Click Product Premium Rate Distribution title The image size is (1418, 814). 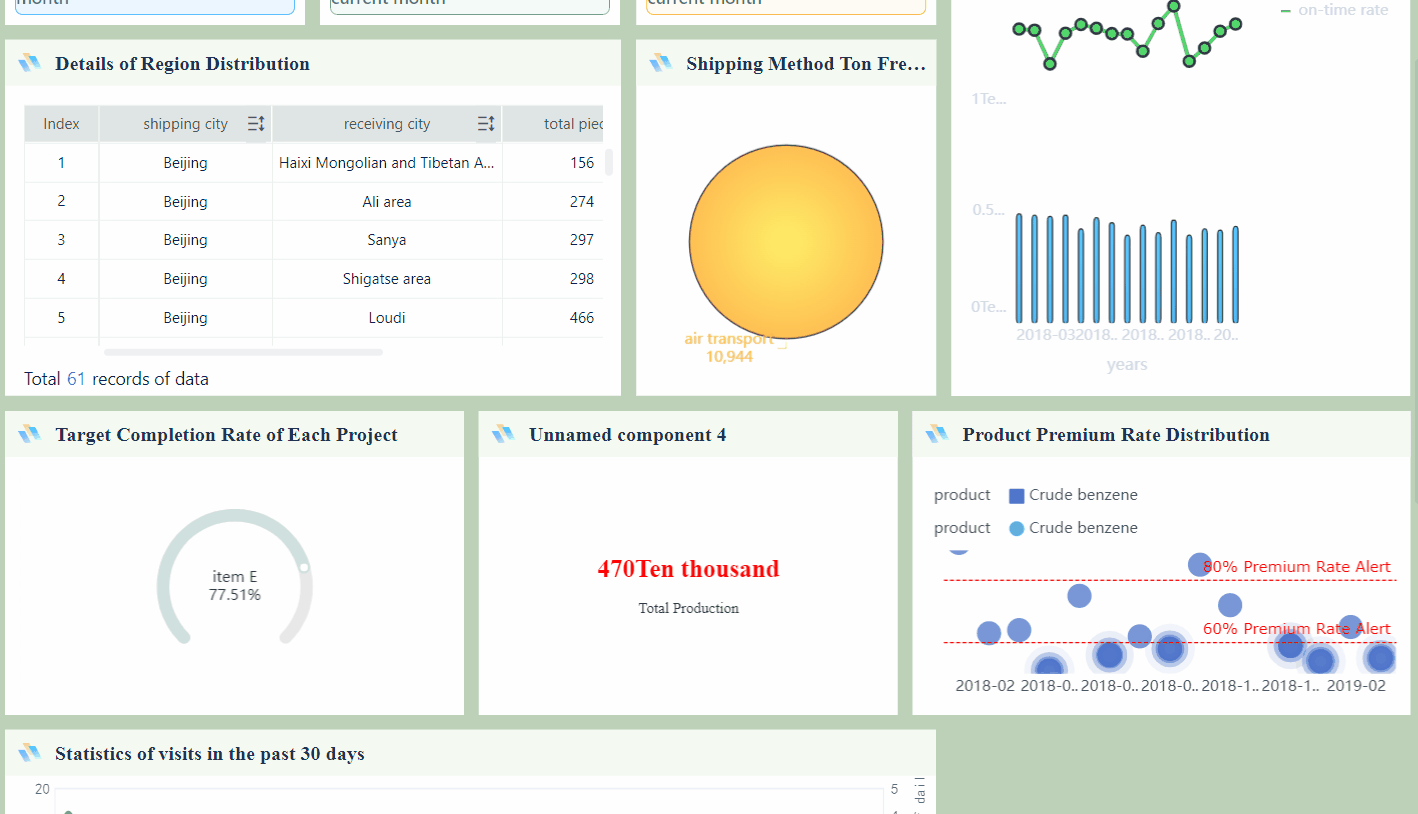click(x=1116, y=435)
